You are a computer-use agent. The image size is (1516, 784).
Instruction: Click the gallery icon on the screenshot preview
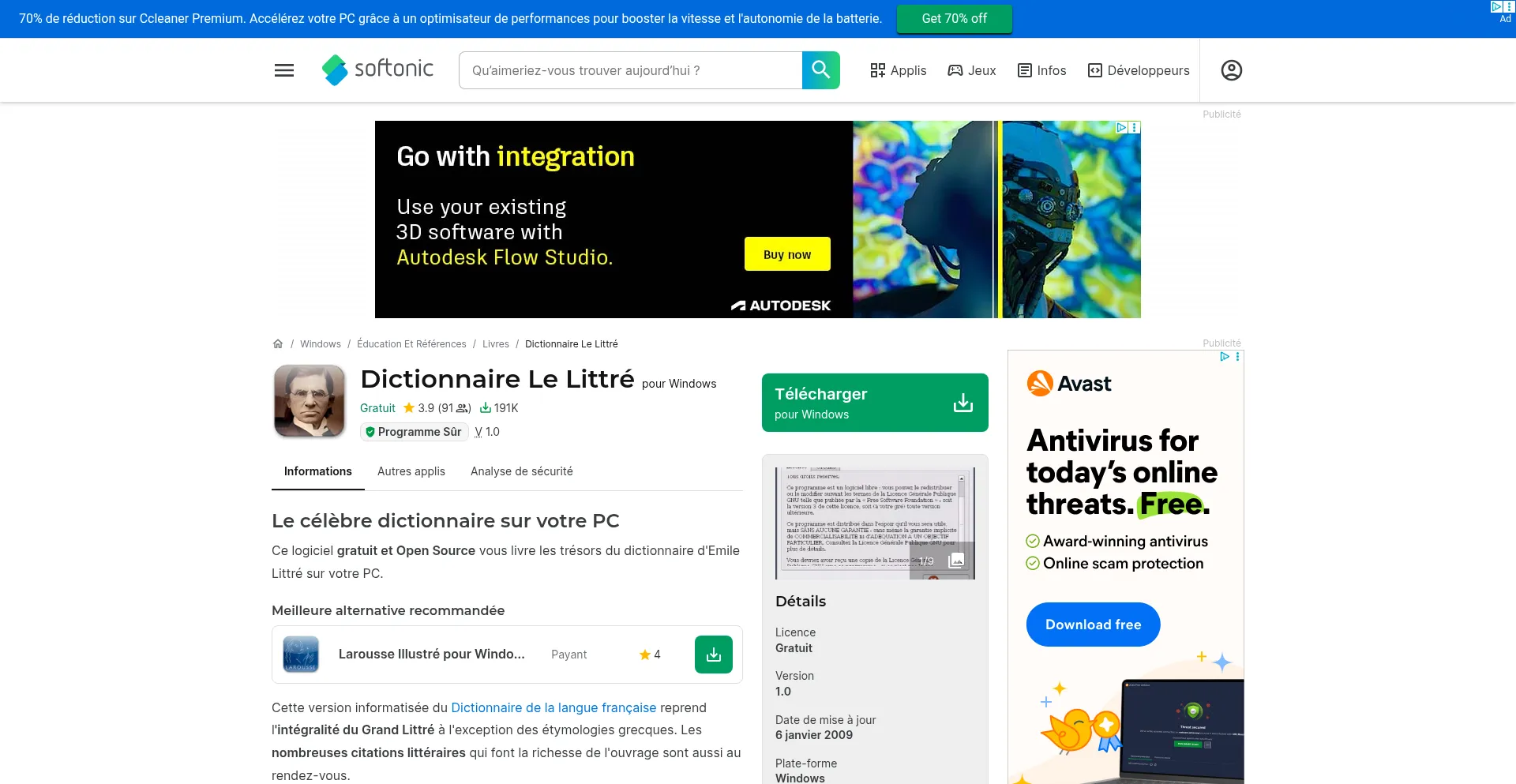pyautogui.click(x=956, y=561)
